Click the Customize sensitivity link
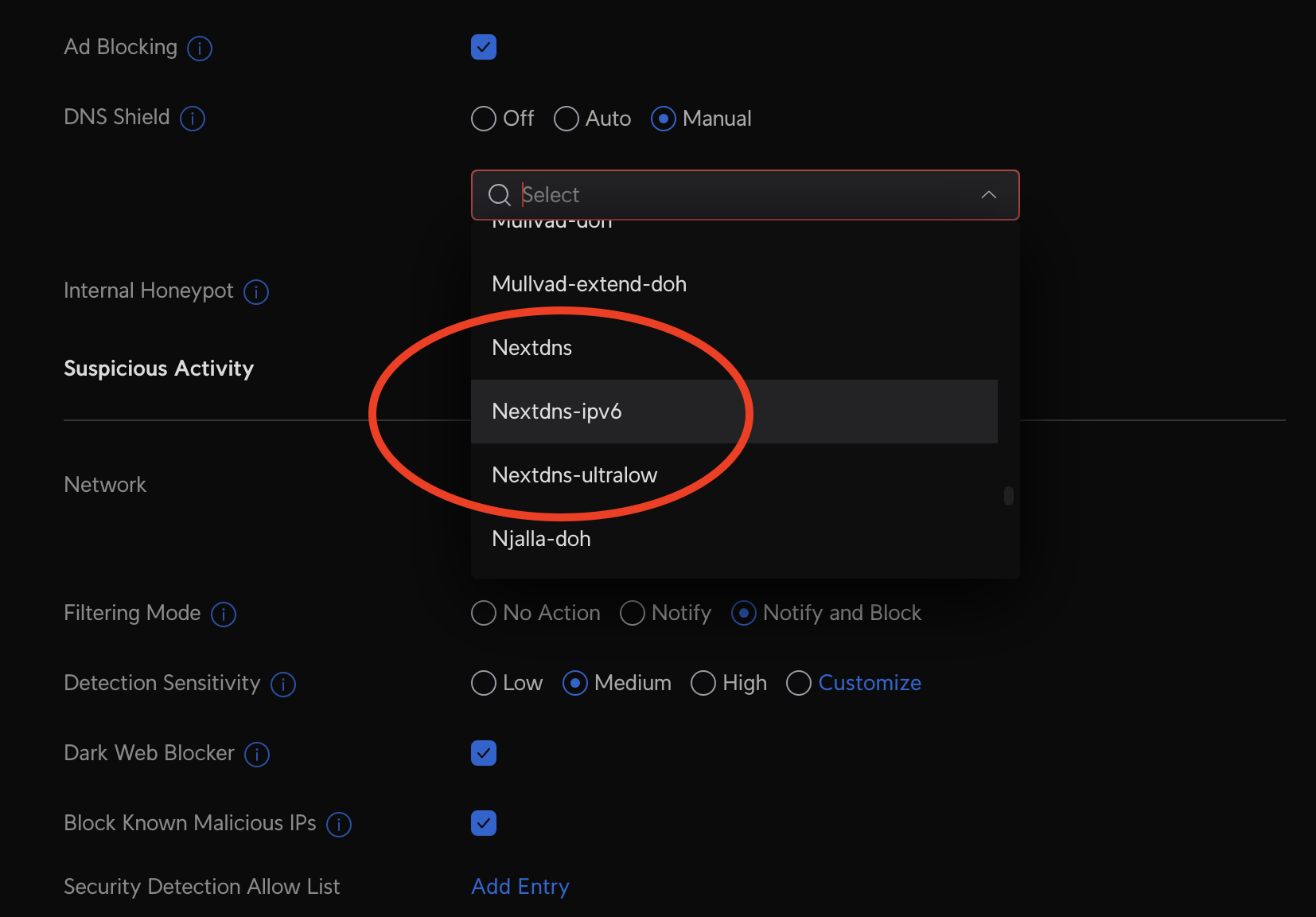Viewport: 1316px width, 917px height. [870, 683]
